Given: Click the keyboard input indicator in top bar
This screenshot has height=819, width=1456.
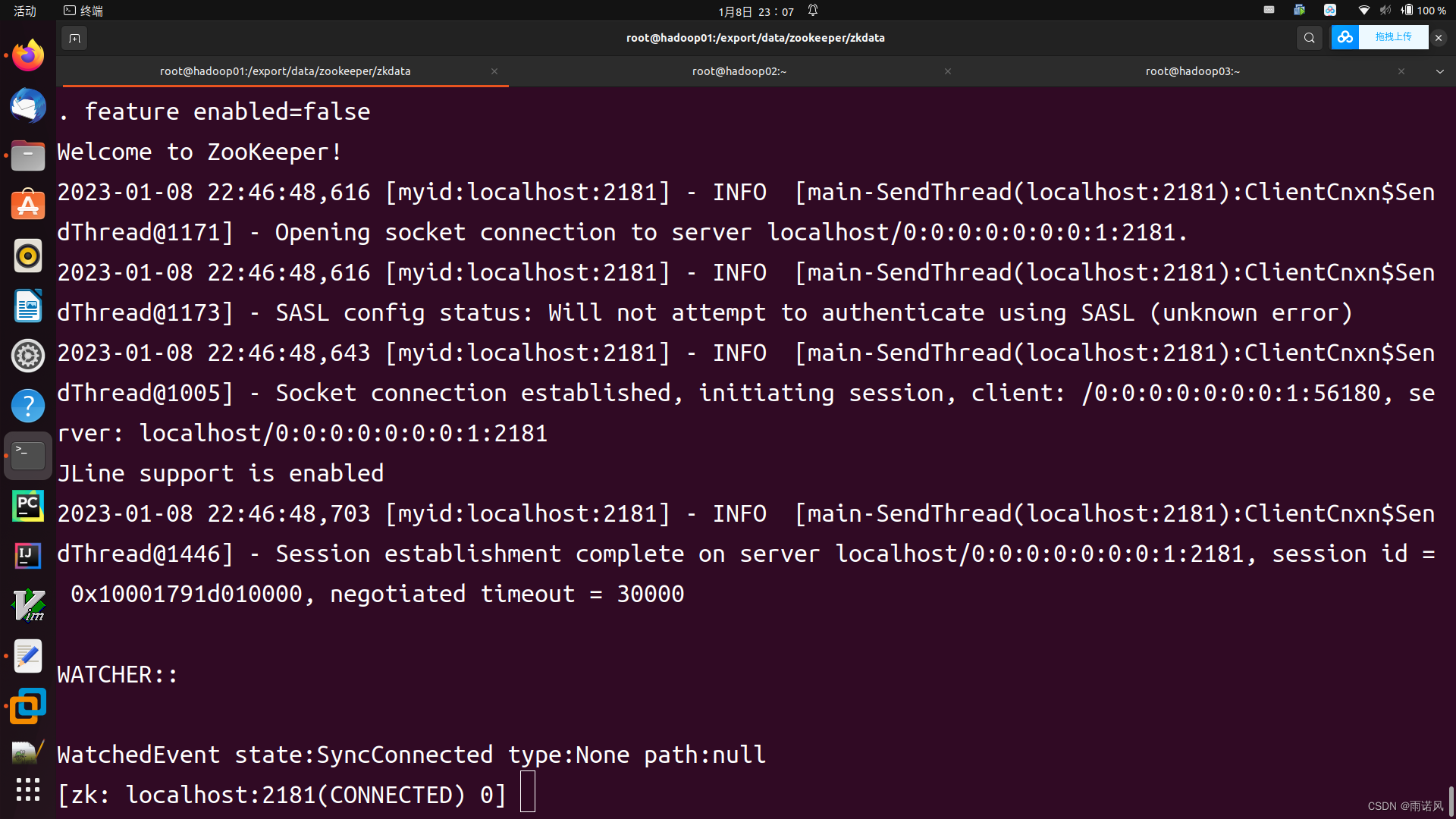Looking at the screenshot, I should [1269, 10].
